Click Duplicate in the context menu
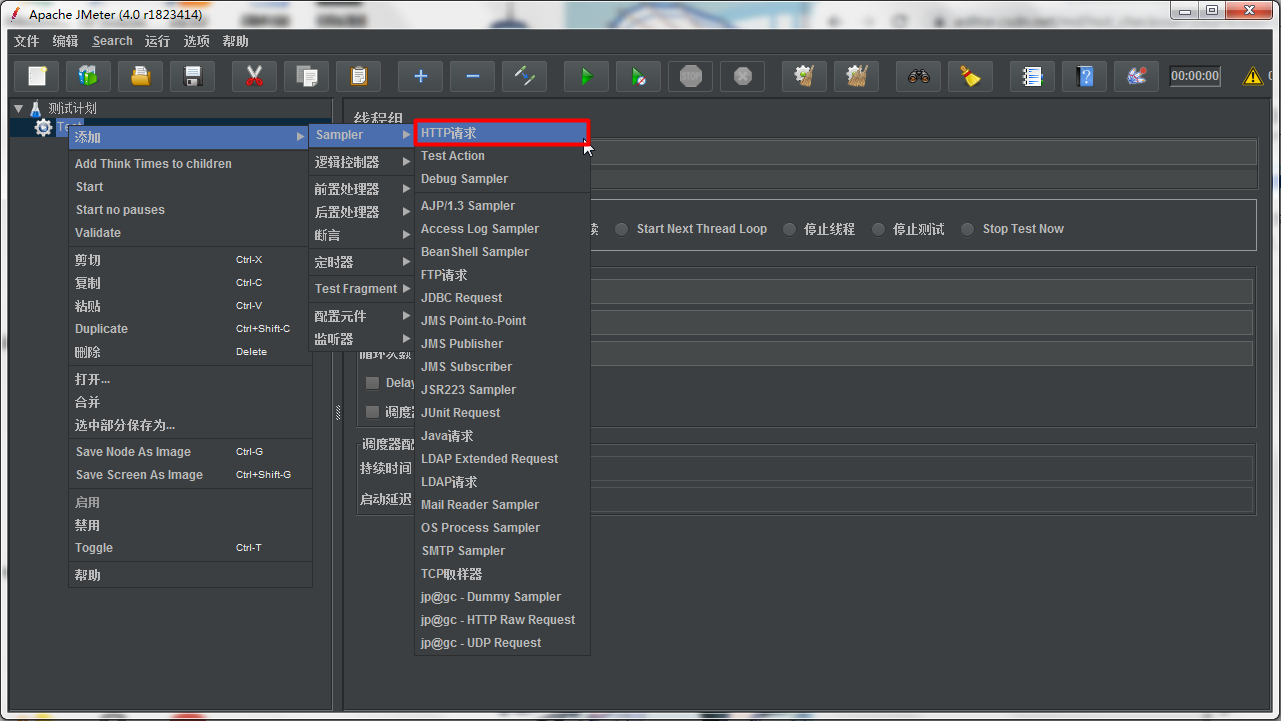1281x721 pixels. tap(190, 329)
